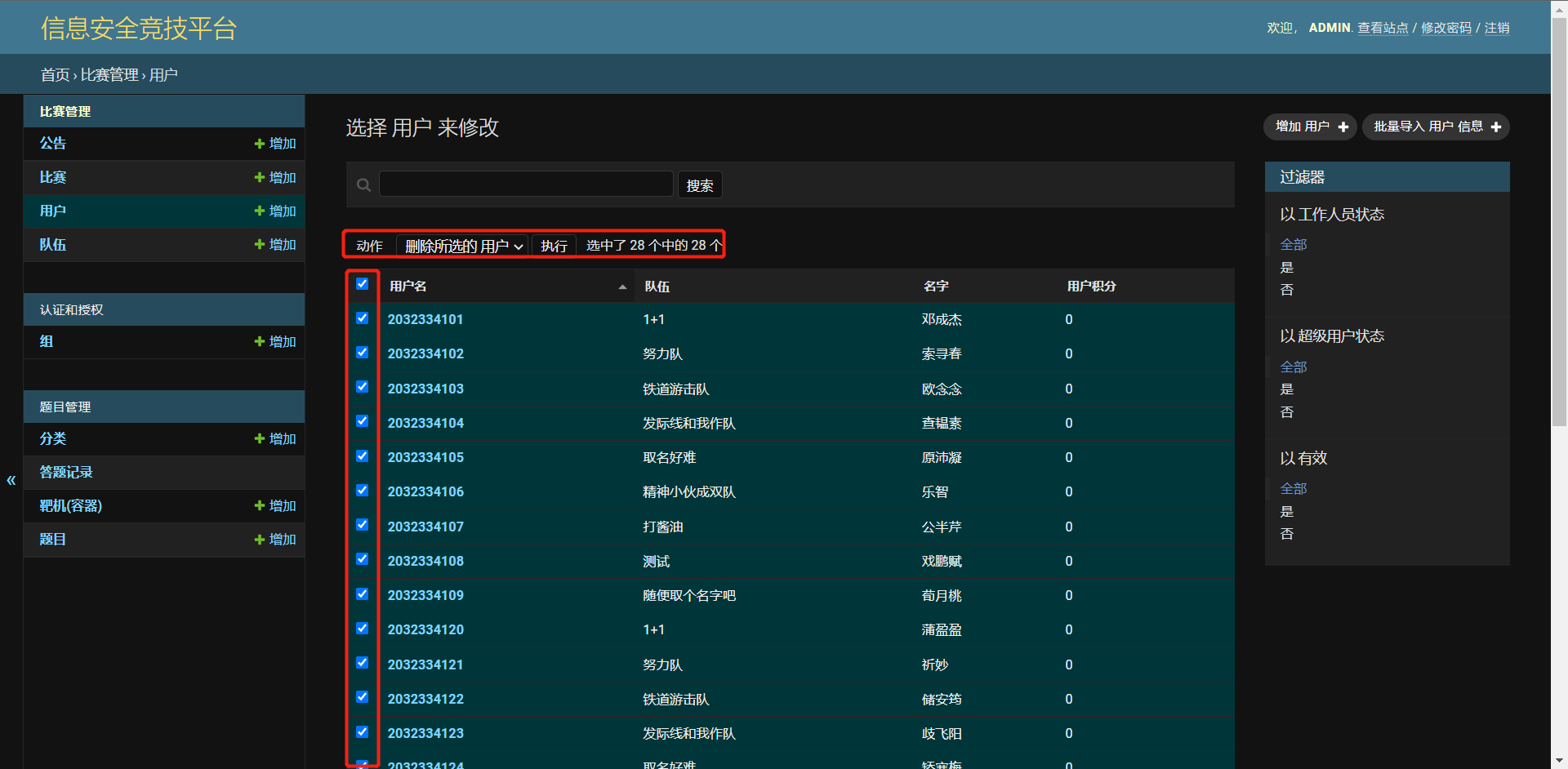Click 查看站点 link in header
1568x769 pixels.
point(1383,28)
